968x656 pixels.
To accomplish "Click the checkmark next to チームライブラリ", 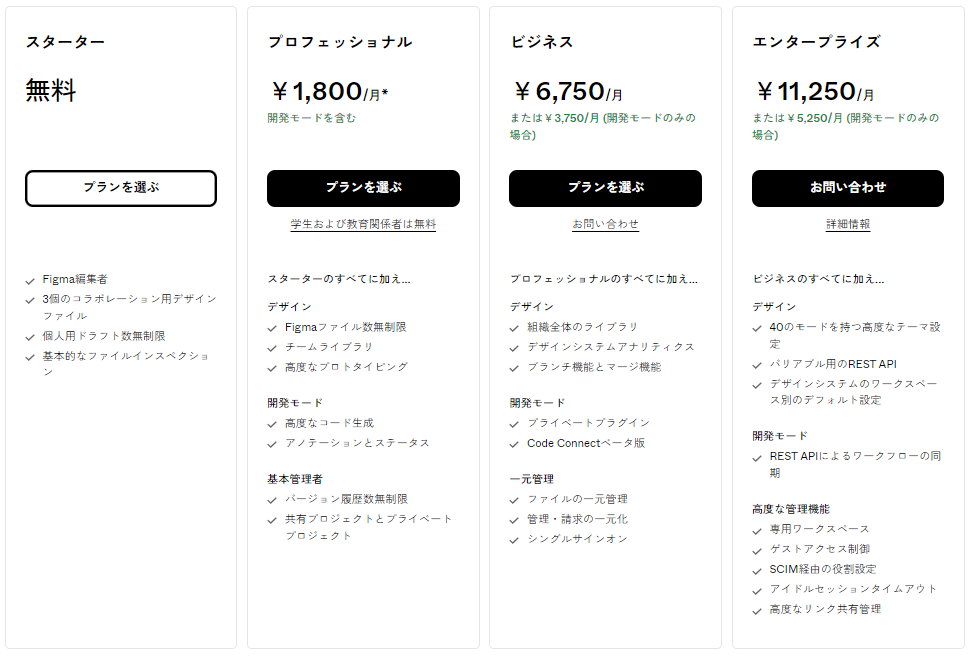I will [x=272, y=348].
